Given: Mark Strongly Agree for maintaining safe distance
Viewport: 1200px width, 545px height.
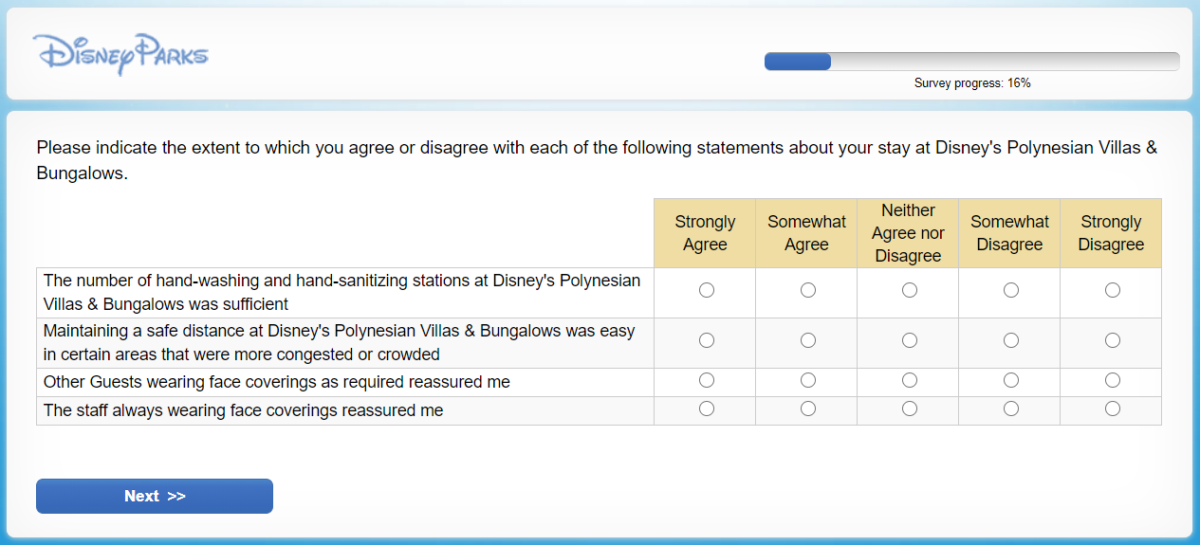Looking at the screenshot, I should (707, 340).
